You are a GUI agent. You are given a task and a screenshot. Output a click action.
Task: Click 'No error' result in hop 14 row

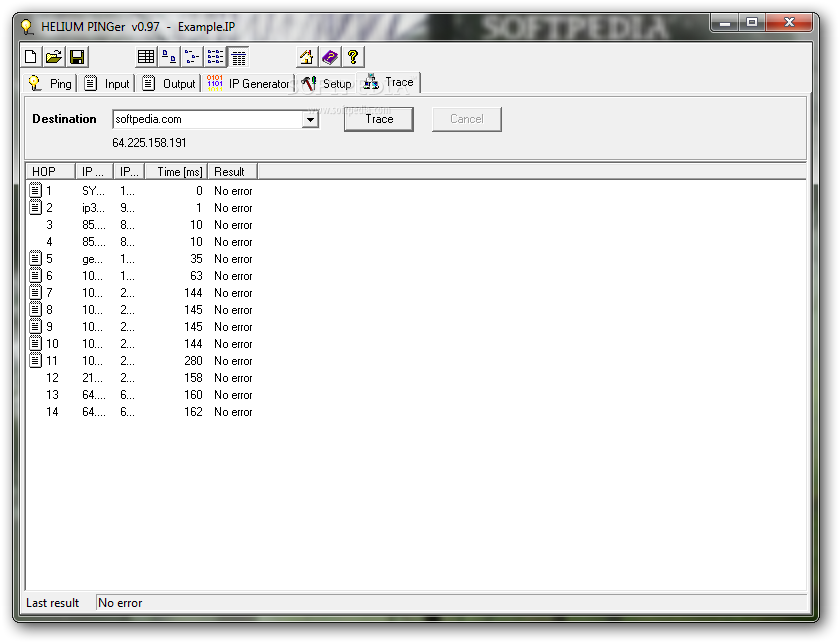click(x=233, y=412)
